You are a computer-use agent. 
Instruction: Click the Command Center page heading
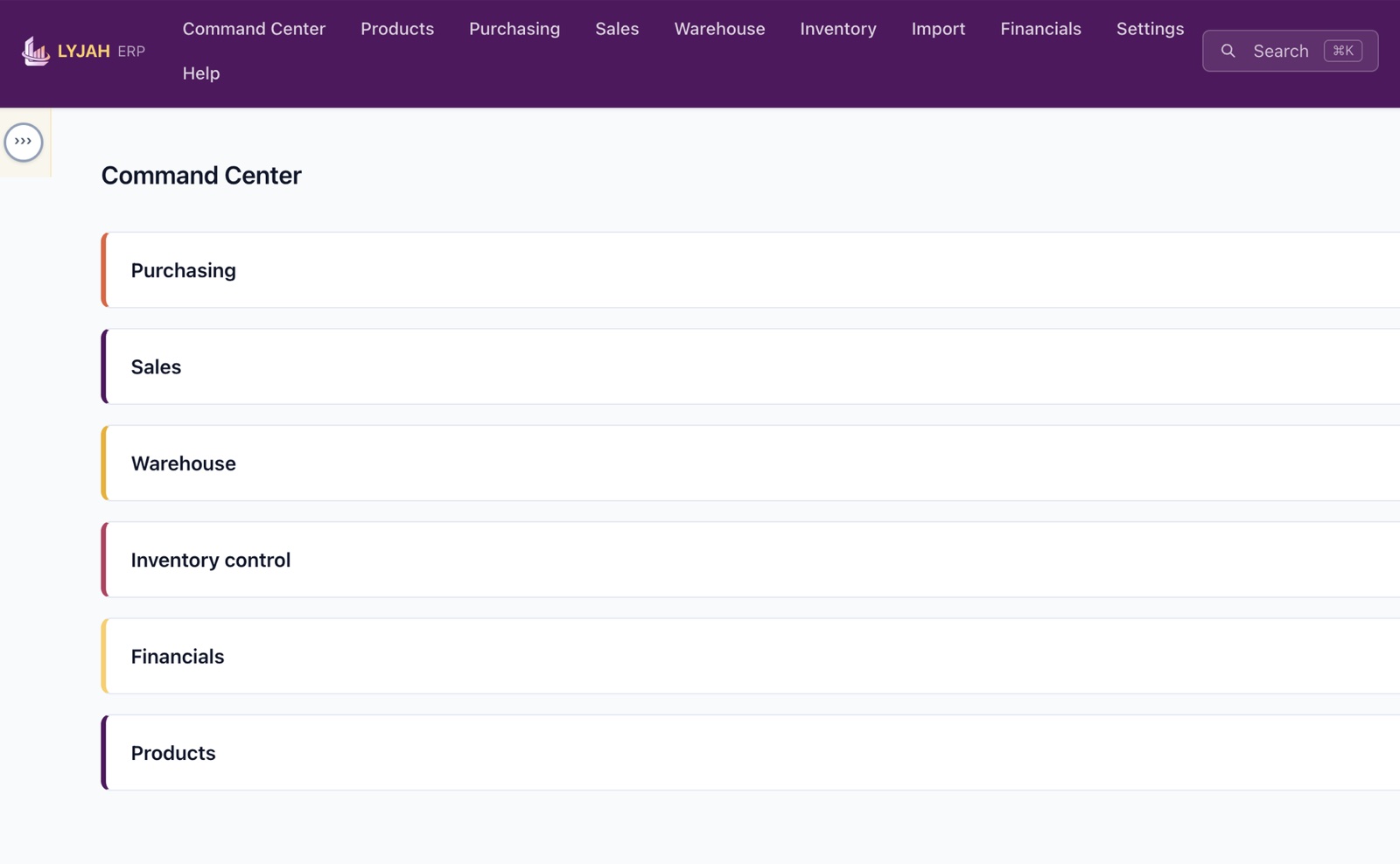click(x=201, y=176)
